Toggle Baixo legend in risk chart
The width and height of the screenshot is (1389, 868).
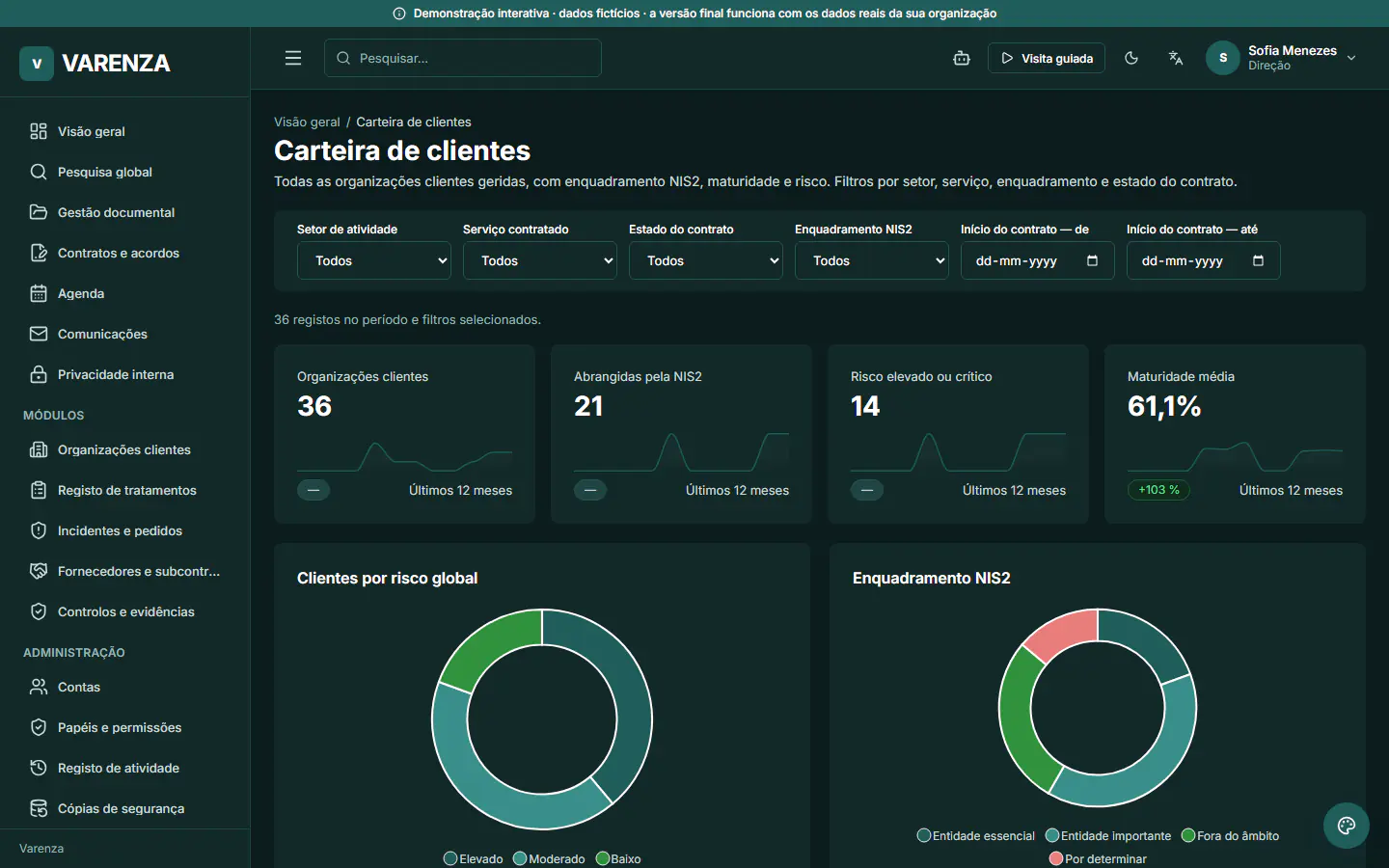[618, 858]
